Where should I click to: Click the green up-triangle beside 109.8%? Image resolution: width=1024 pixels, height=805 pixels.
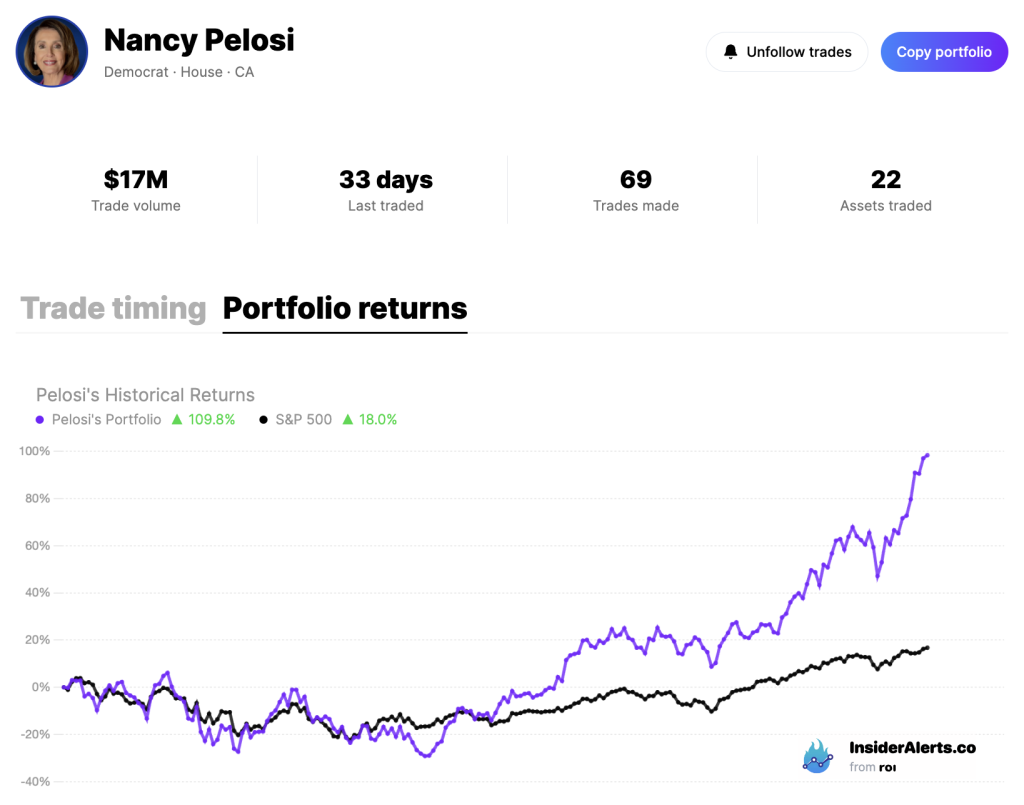(177, 419)
